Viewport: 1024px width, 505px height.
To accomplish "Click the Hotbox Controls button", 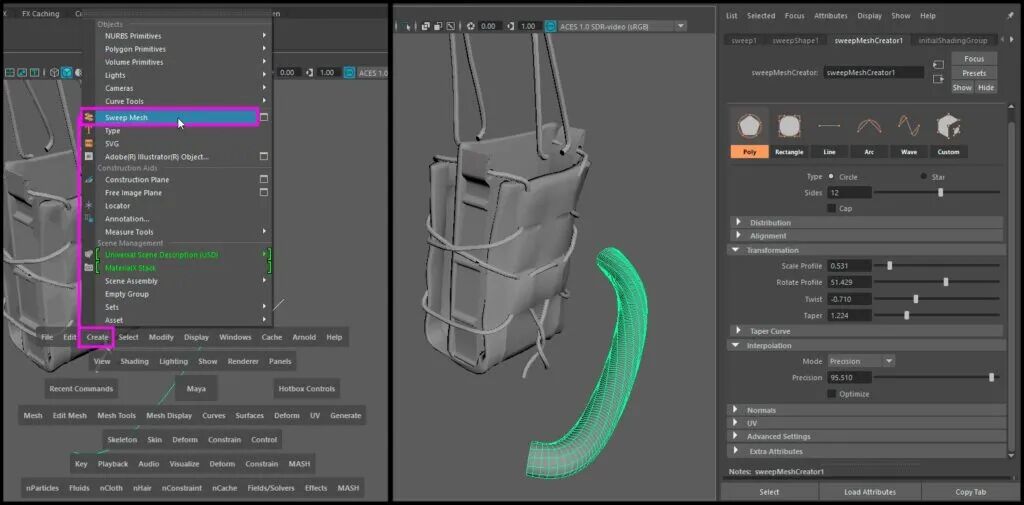I will tap(306, 389).
